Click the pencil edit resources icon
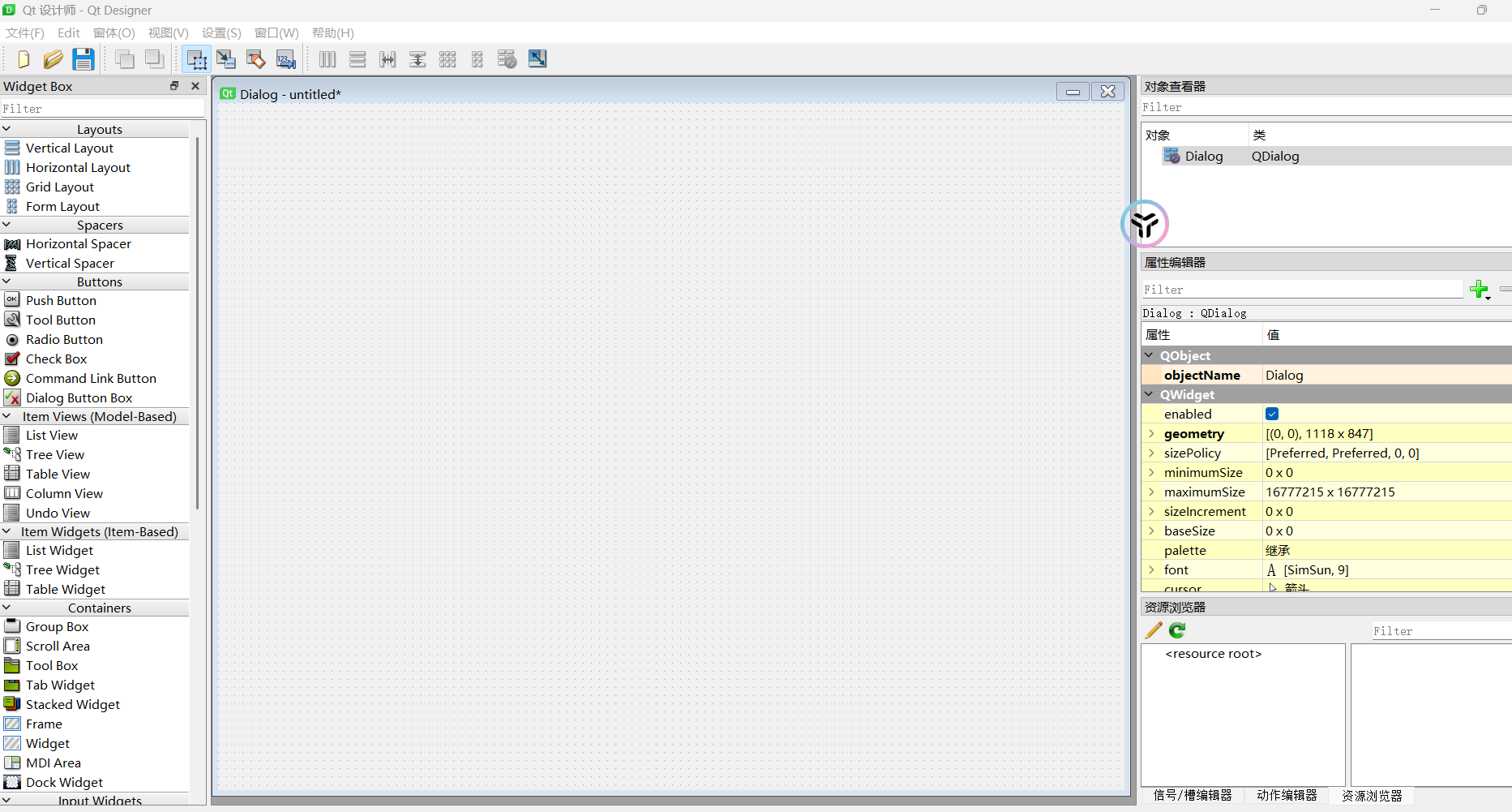Screen dimensions: 1512x812 click(x=1154, y=630)
